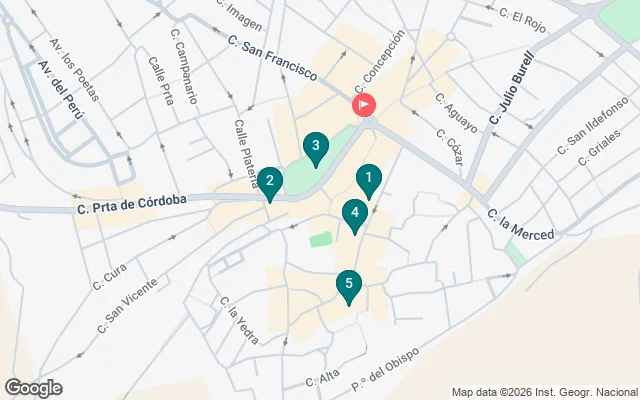Click the C. la Yedra label
The width and height of the screenshot is (640, 400).
coord(240,320)
